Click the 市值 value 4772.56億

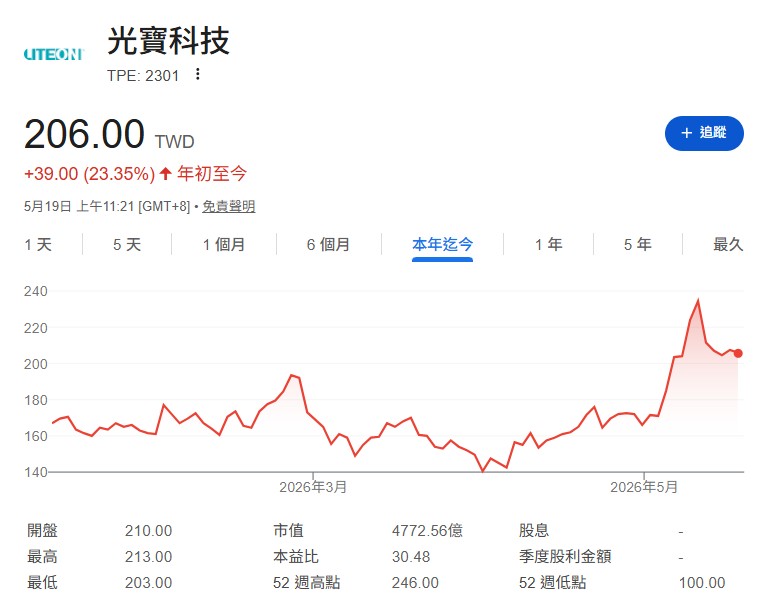pyautogui.click(x=427, y=530)
